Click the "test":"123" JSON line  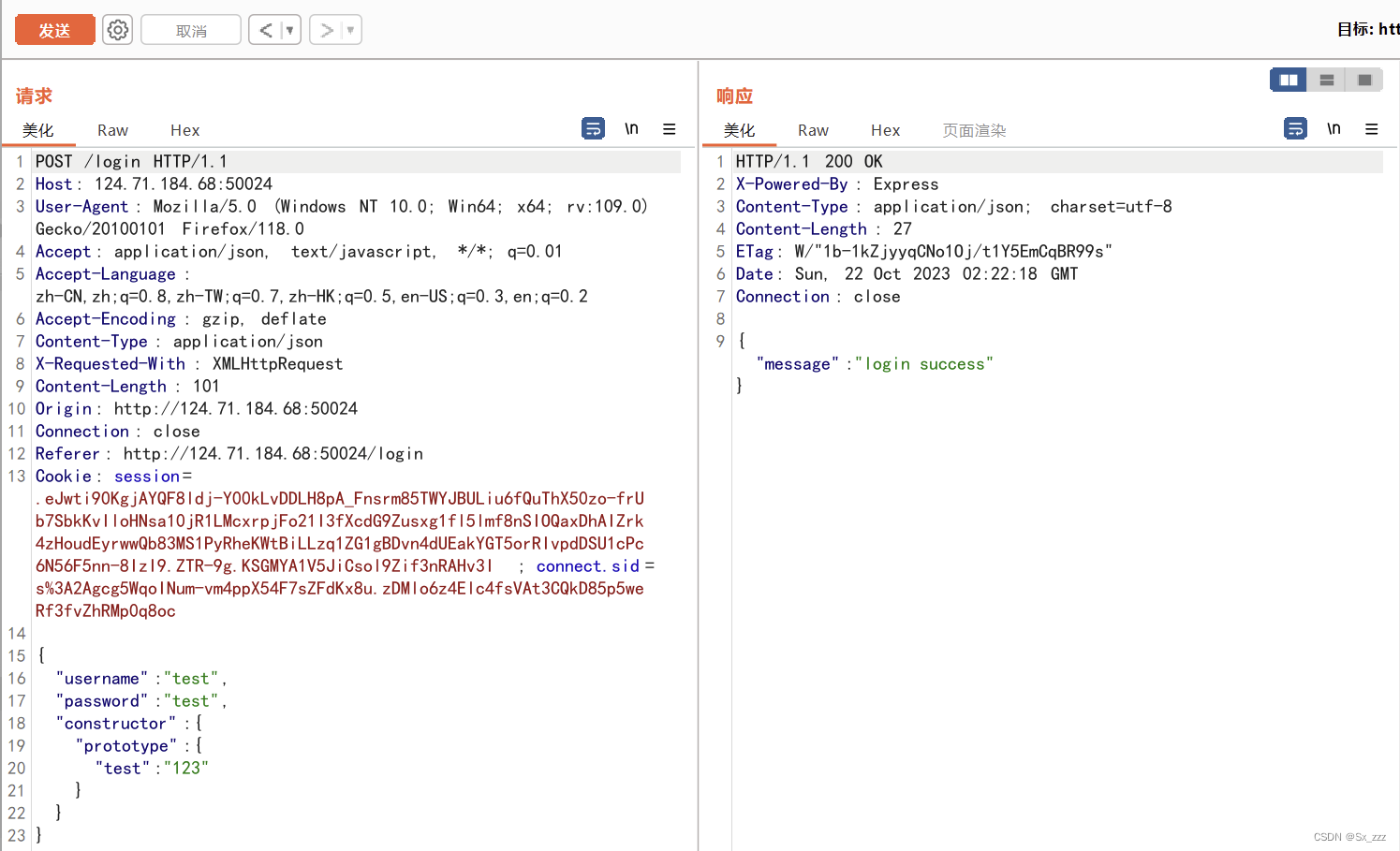tap(152, 769)
